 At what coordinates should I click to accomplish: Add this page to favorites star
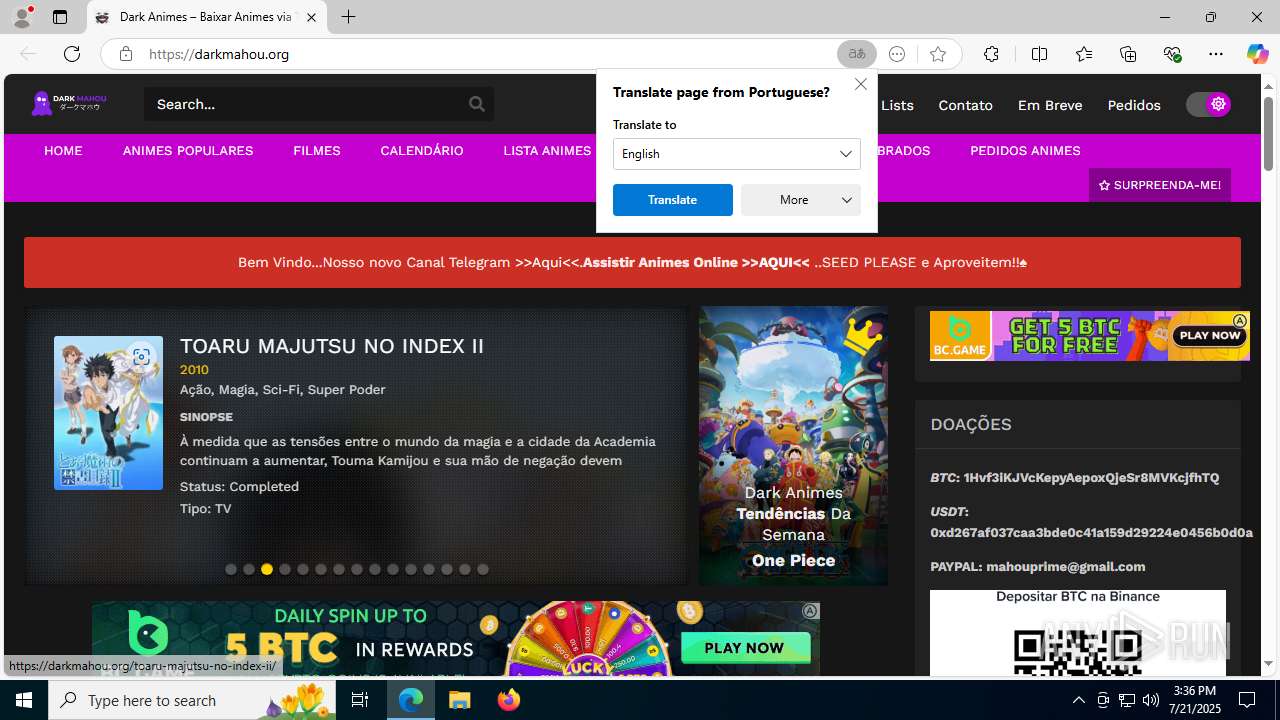[x=937, y=54]
